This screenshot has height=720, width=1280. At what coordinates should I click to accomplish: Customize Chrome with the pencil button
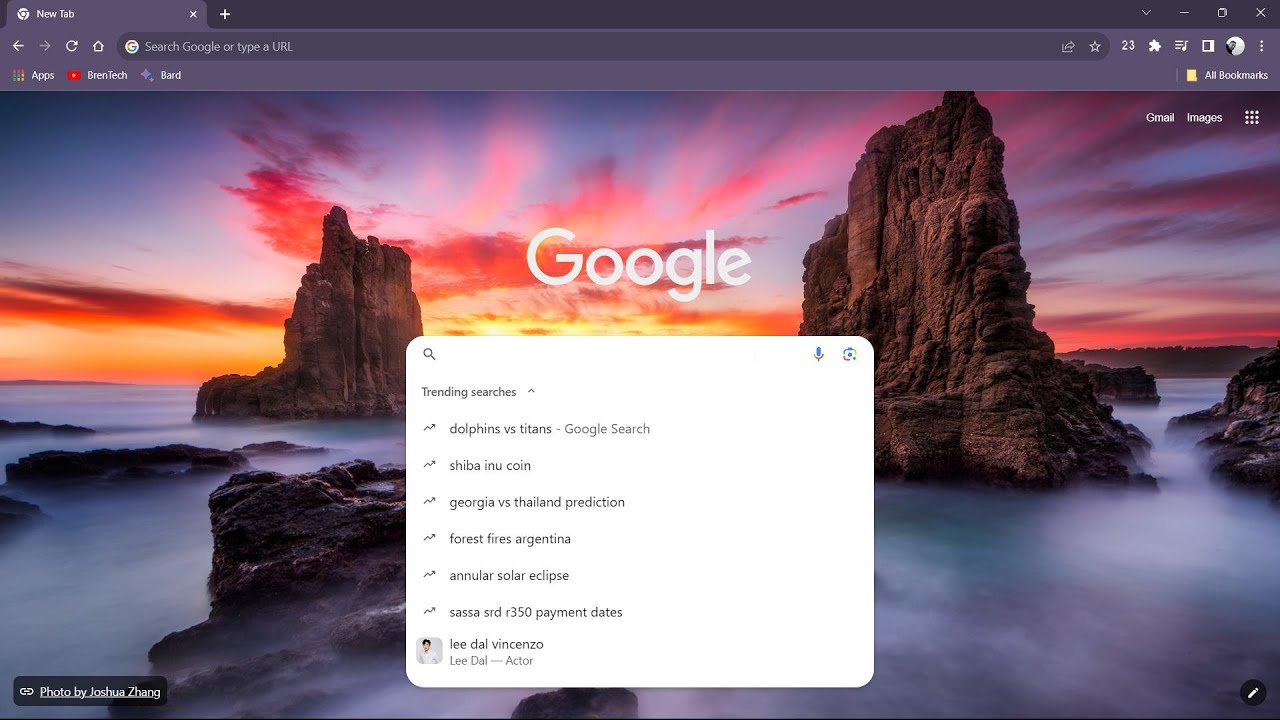click(x=1252, y=692)
